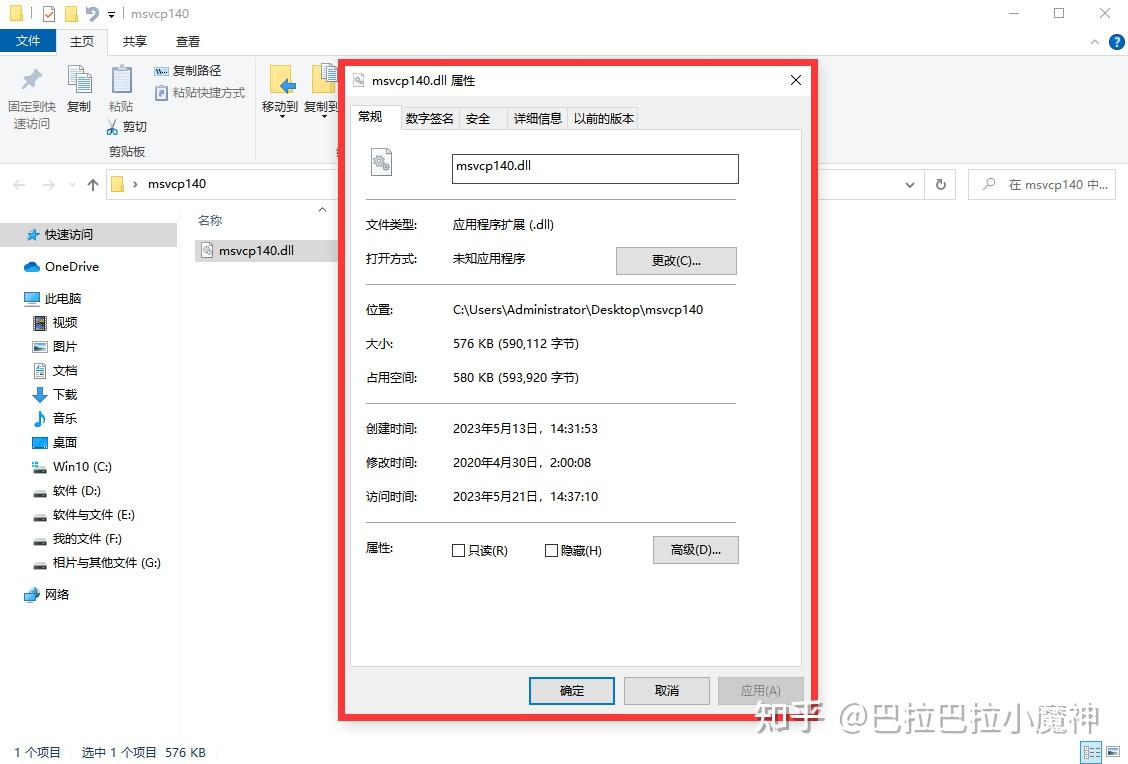The height and width of the screenshot is (764, 1128).
Task: Open the Quick Access Toolbar dropdown
Action: click(x=111, y=14)
